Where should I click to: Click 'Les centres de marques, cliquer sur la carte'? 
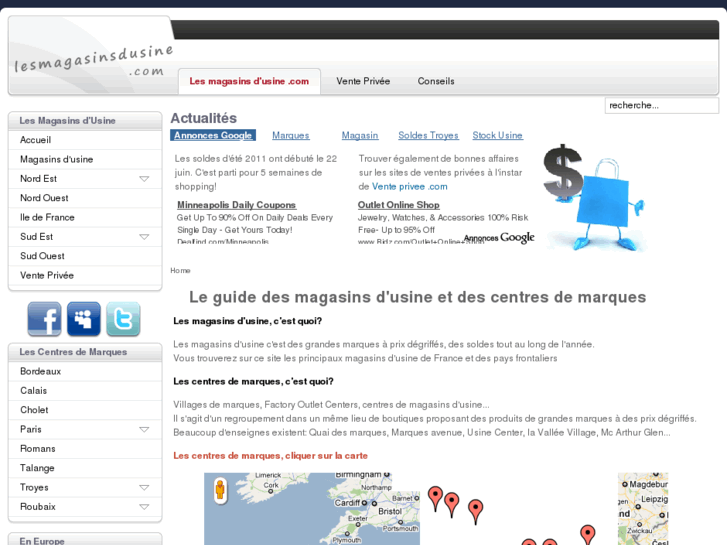coord(270,456)
